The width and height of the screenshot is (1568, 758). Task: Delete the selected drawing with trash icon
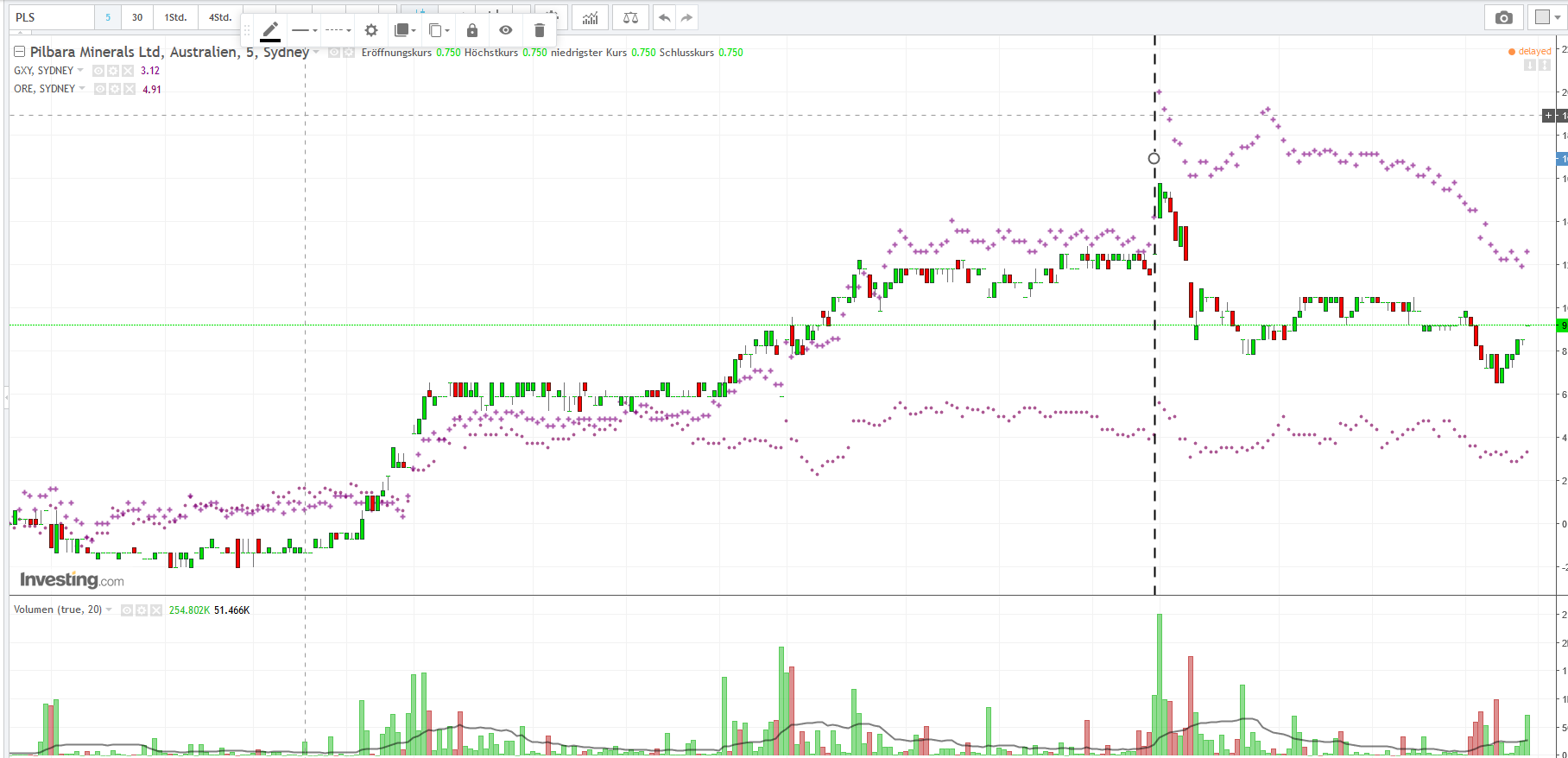[540, 30]
